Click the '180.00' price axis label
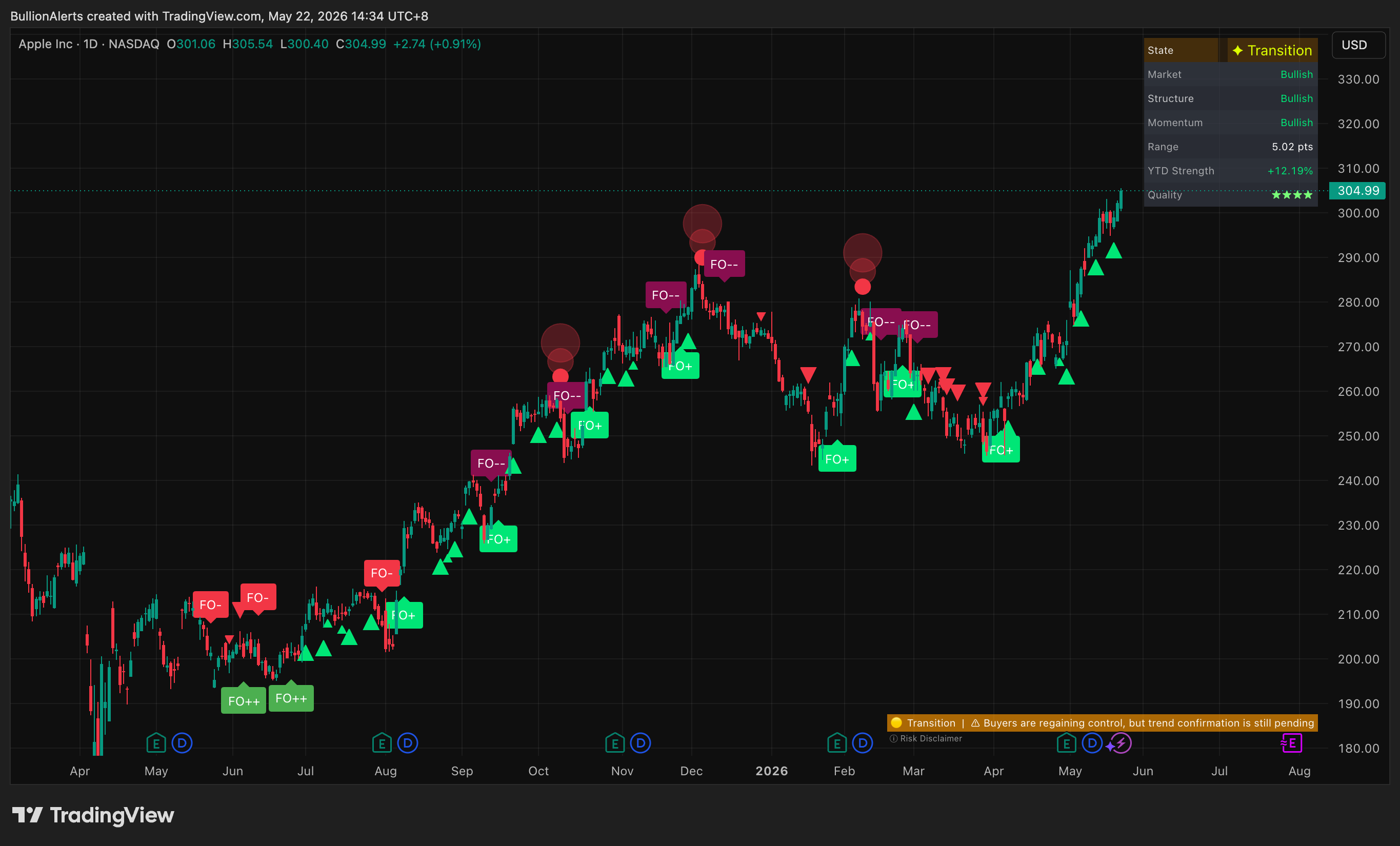This screenshot has height=846, width=1400. [x=1358, y=748]
